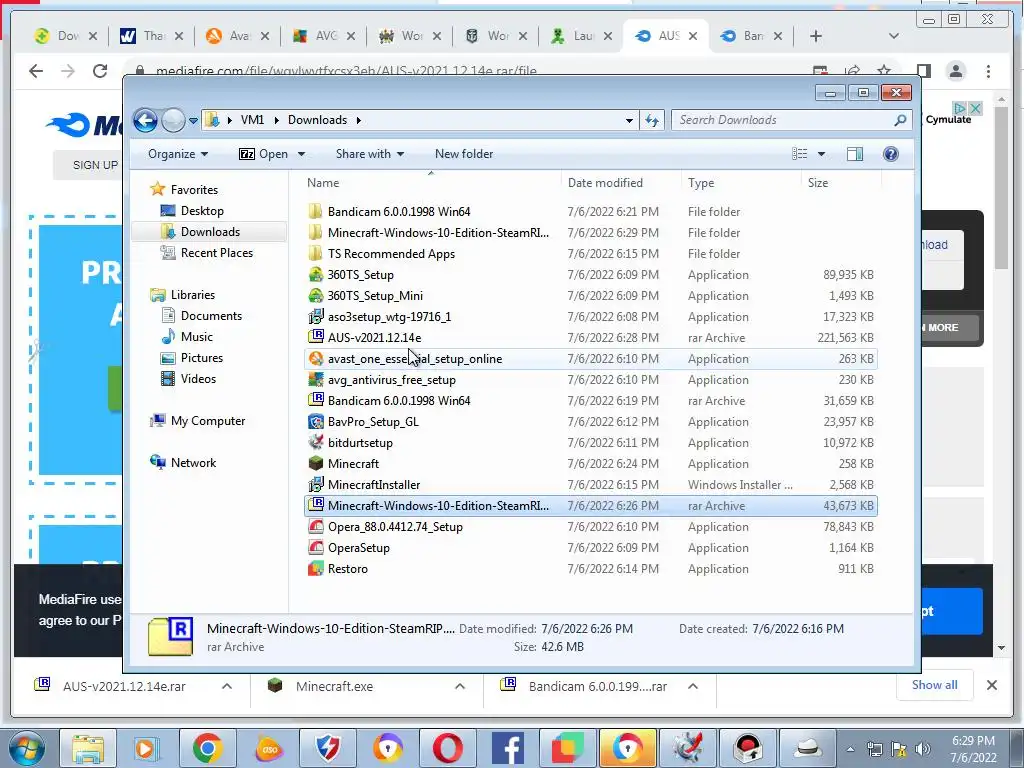Launch Opera from the taskbar
The width and height of the screenshot is (1024, 768).
click(x=447, y=748)
